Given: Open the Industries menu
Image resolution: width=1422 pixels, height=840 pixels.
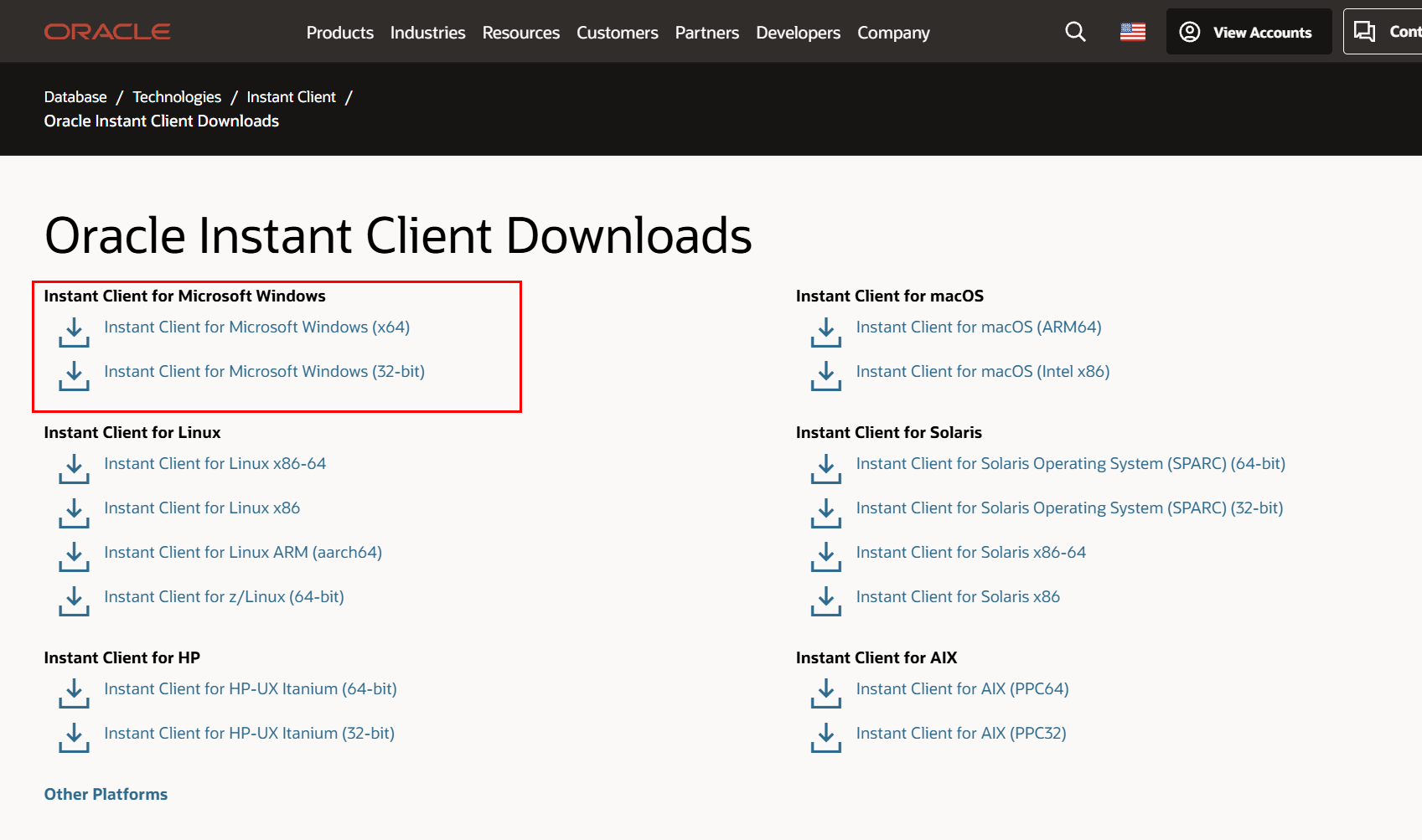Looking at the screenshot, I should (427, 33).
